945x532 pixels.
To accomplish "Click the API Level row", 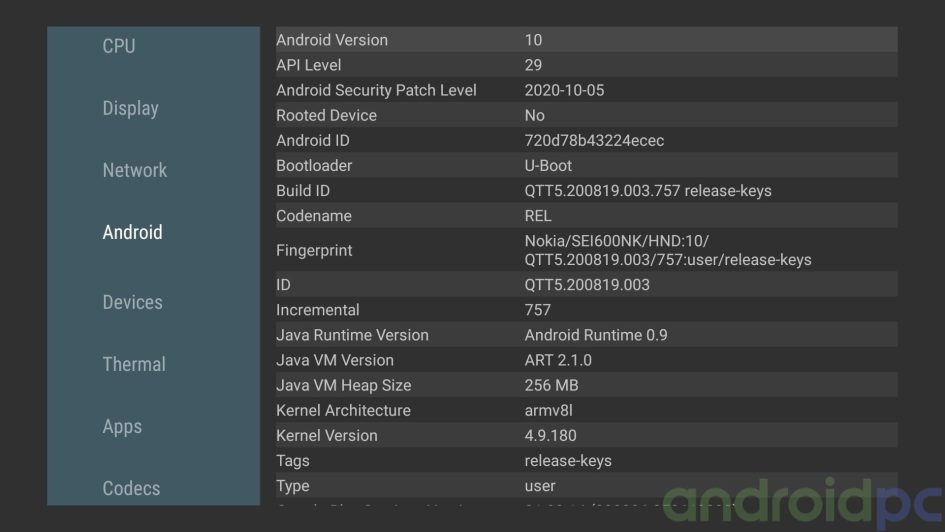I will [586, 65].
